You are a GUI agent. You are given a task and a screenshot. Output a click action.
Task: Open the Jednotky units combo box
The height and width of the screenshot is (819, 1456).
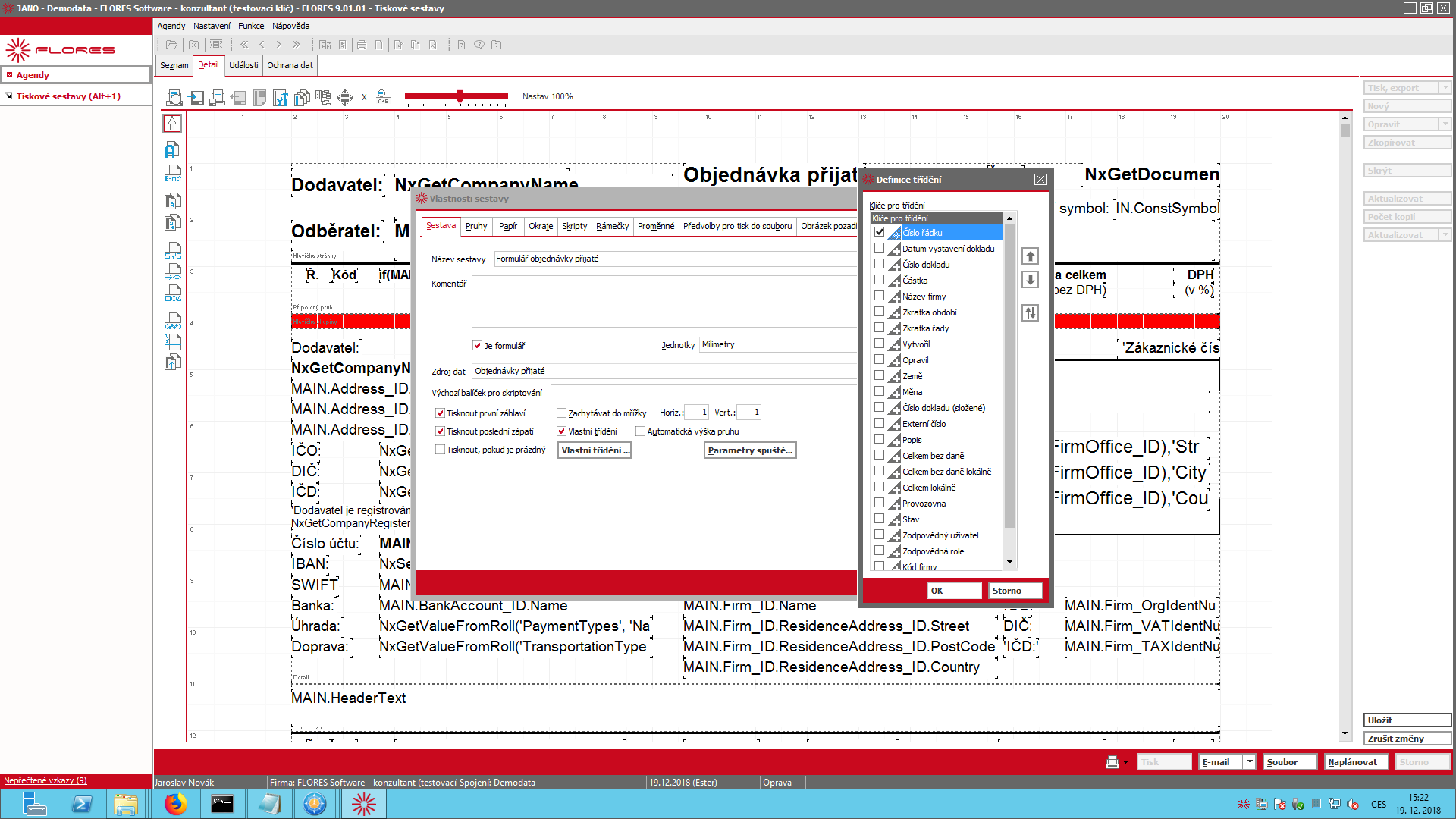coord(778,344)
